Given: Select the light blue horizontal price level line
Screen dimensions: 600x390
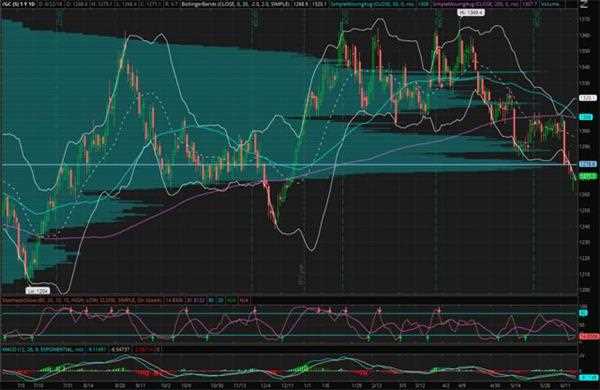Looking at the screenshot, I should click(289, 165).
